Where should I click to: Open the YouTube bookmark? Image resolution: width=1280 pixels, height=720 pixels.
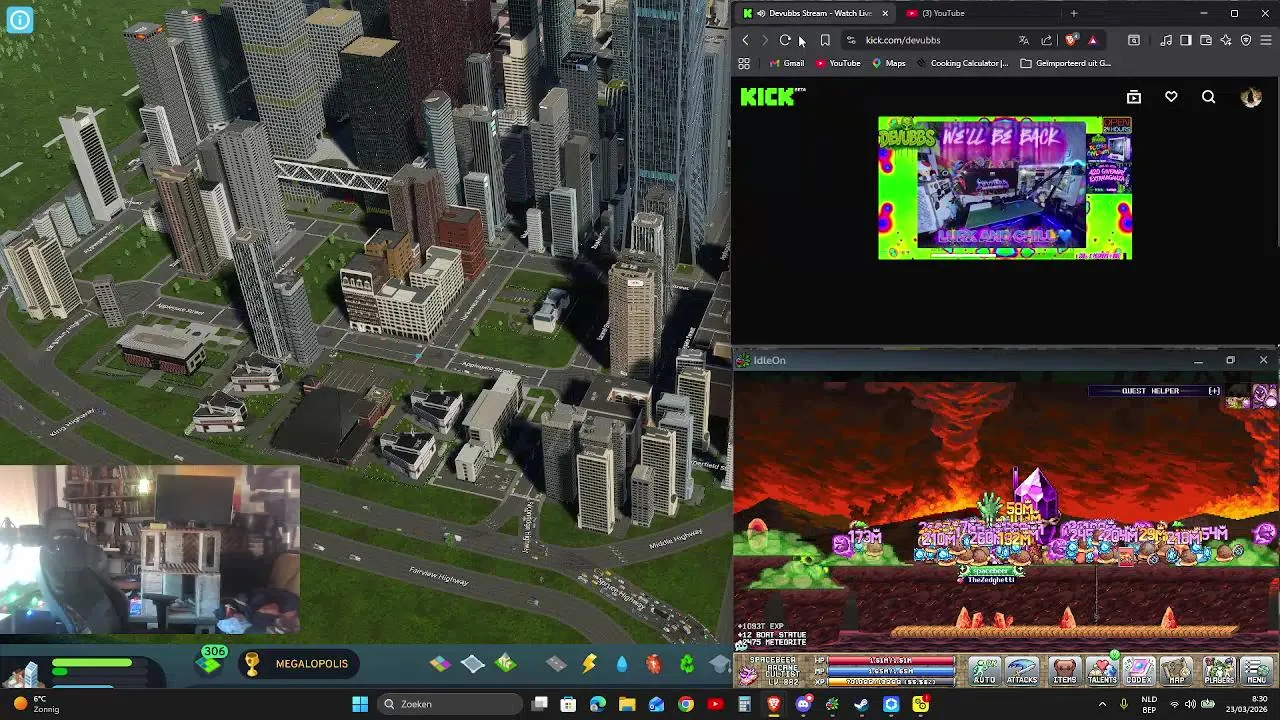pos(838,63)
